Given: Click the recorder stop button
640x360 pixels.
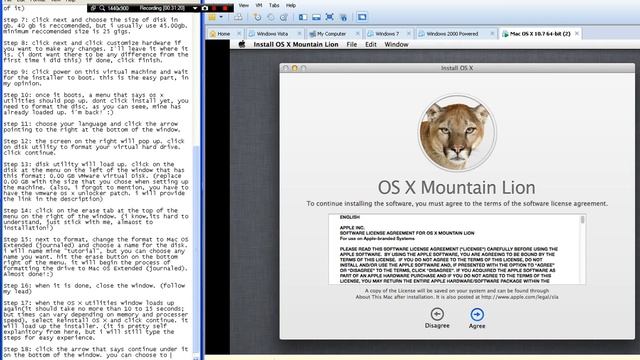Looking at the screenshot, I should coord(225,8).
